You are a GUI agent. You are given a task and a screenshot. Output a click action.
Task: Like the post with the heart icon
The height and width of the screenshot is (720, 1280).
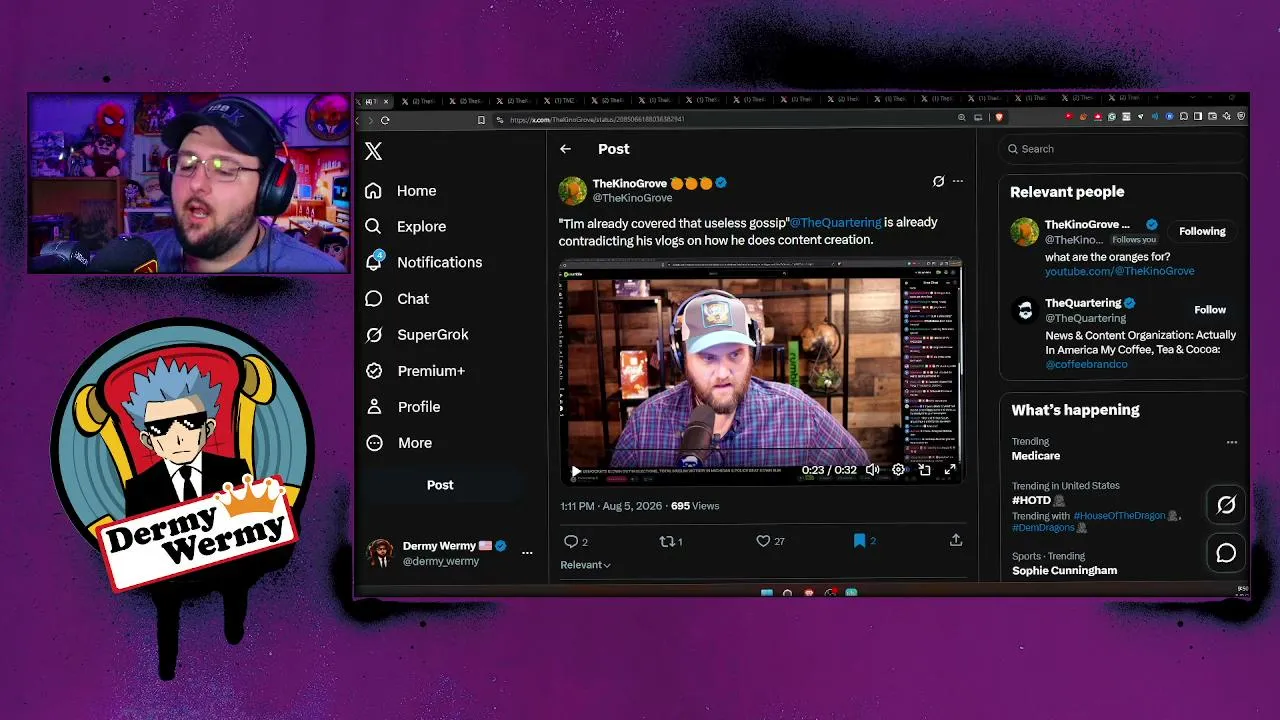click(x=763, y=541)
